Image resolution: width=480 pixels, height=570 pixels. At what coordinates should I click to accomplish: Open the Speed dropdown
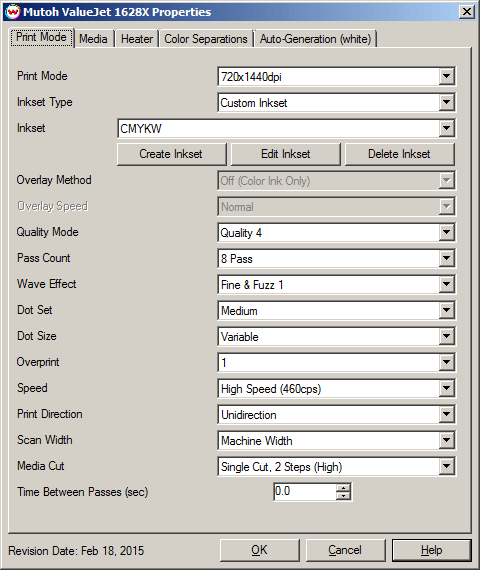tap(336, 389)
